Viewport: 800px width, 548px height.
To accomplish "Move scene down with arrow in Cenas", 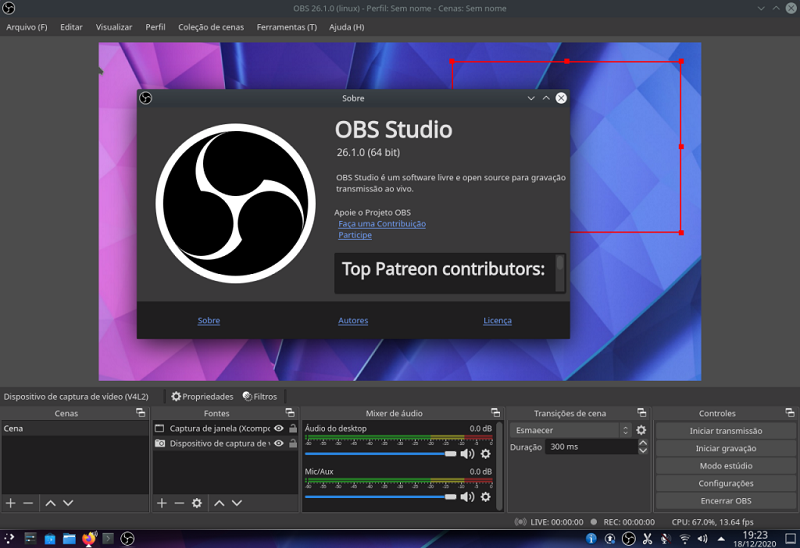I will click(x=68, y=503).
